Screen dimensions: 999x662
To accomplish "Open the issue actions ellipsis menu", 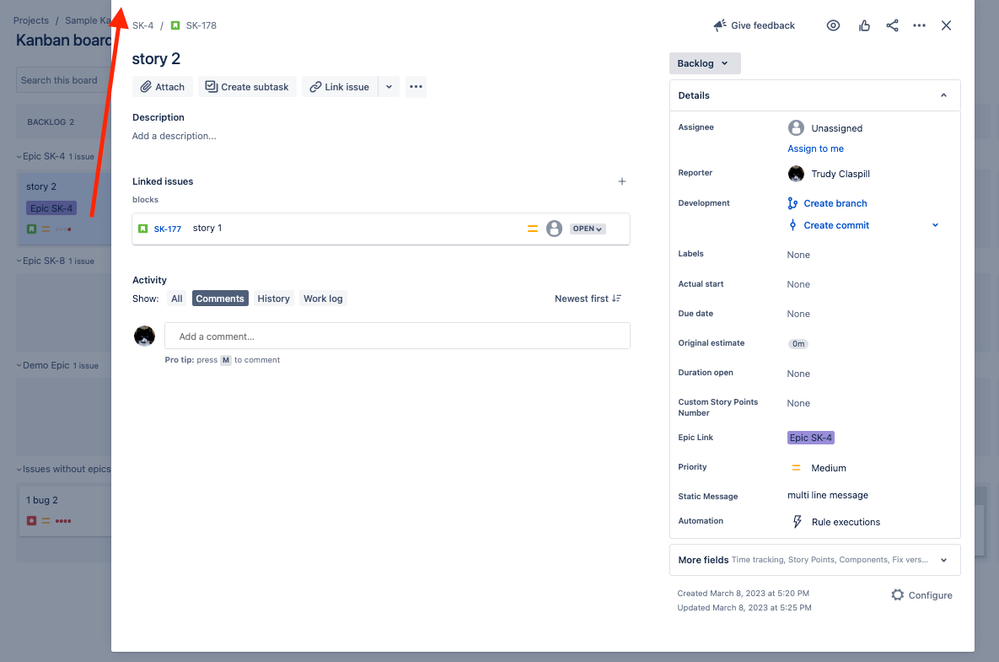I will point(919,25).
